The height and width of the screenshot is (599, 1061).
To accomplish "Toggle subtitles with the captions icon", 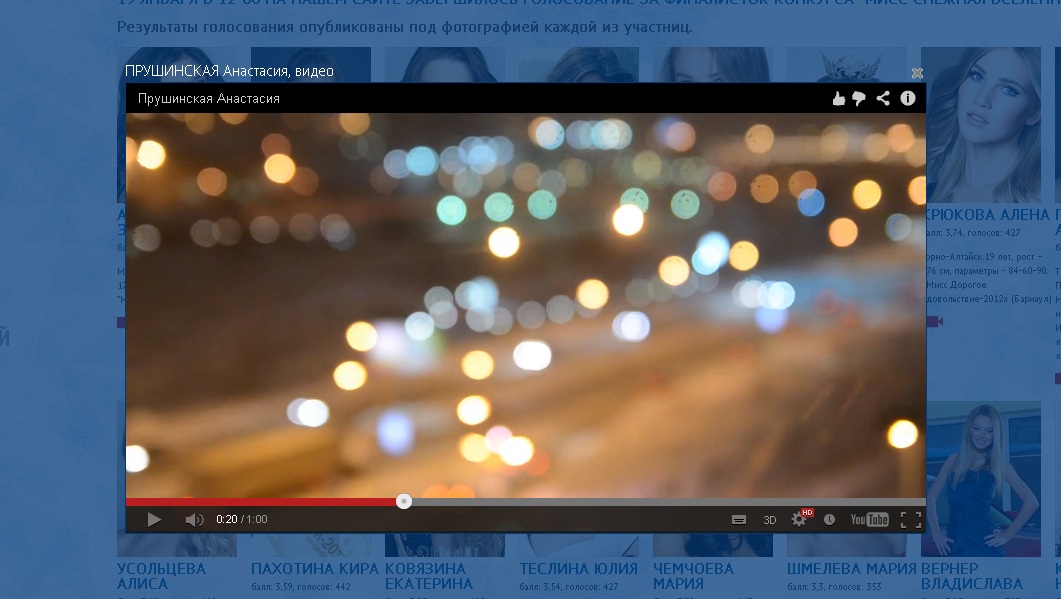I will pos(739,520).
